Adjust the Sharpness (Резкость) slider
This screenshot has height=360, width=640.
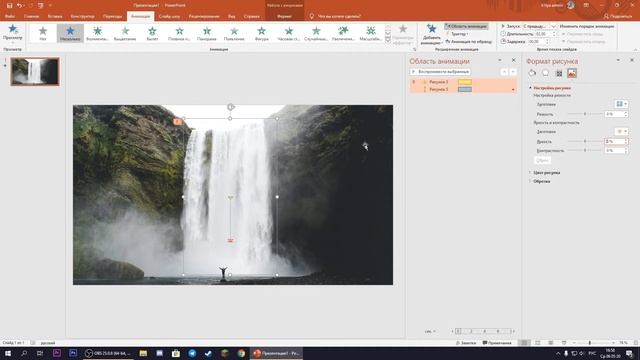tap(584, 114)
